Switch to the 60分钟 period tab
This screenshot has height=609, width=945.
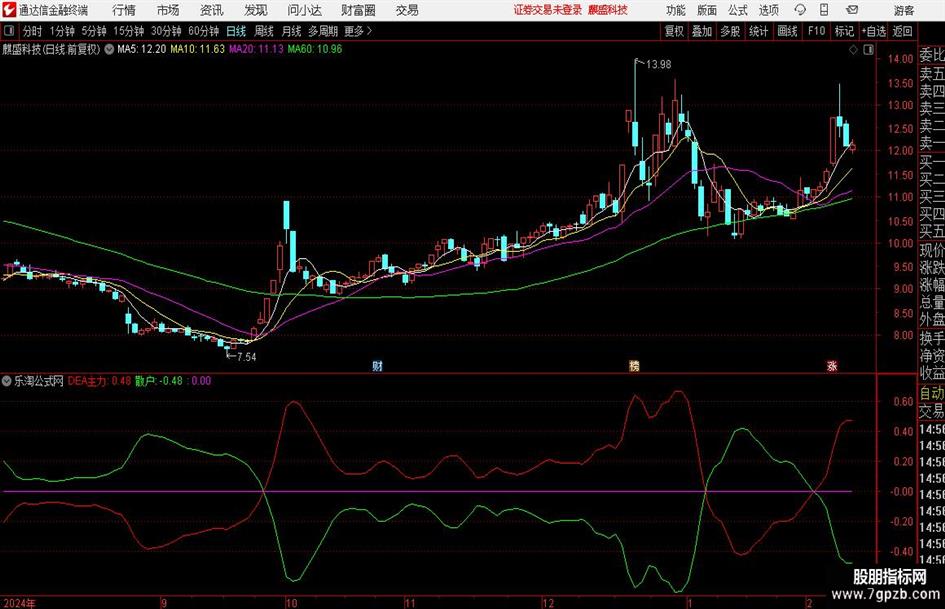(x=204, y=31)
